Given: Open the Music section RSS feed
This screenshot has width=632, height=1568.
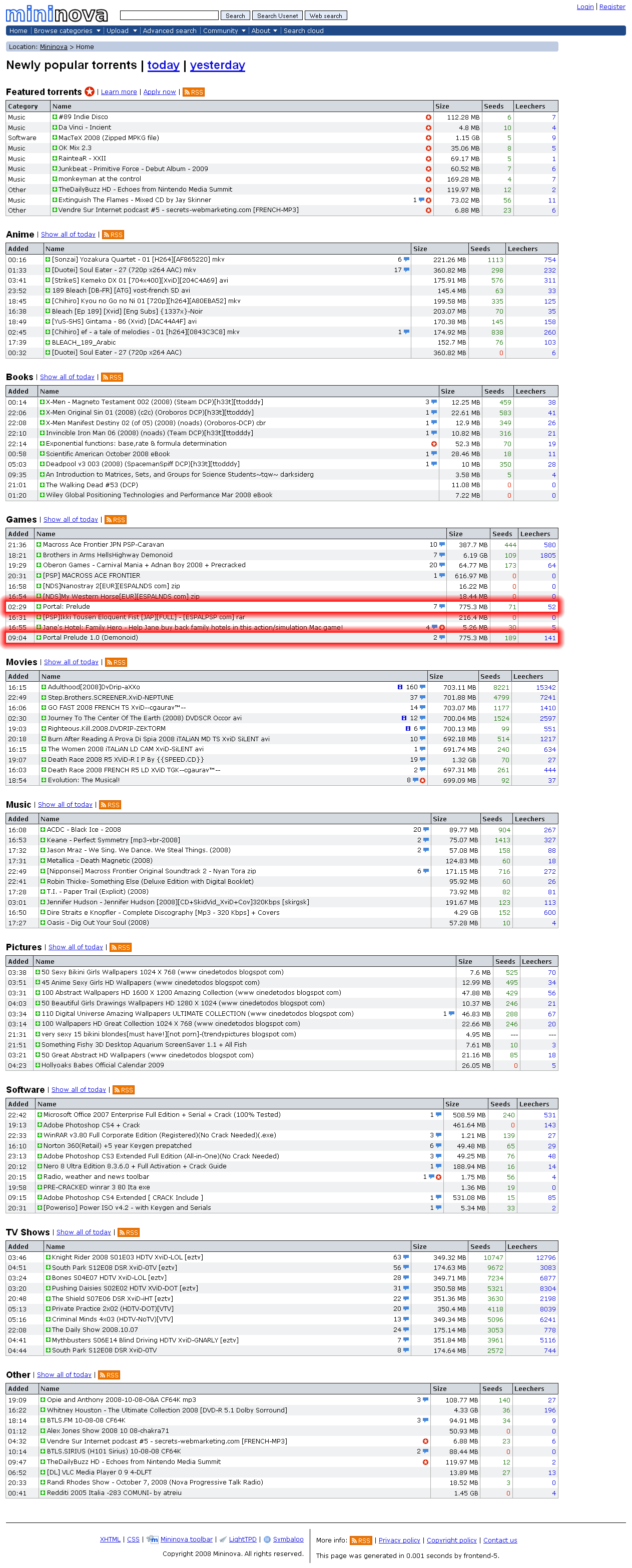Looking at the screenshot, I should click(x=110, y=805).
